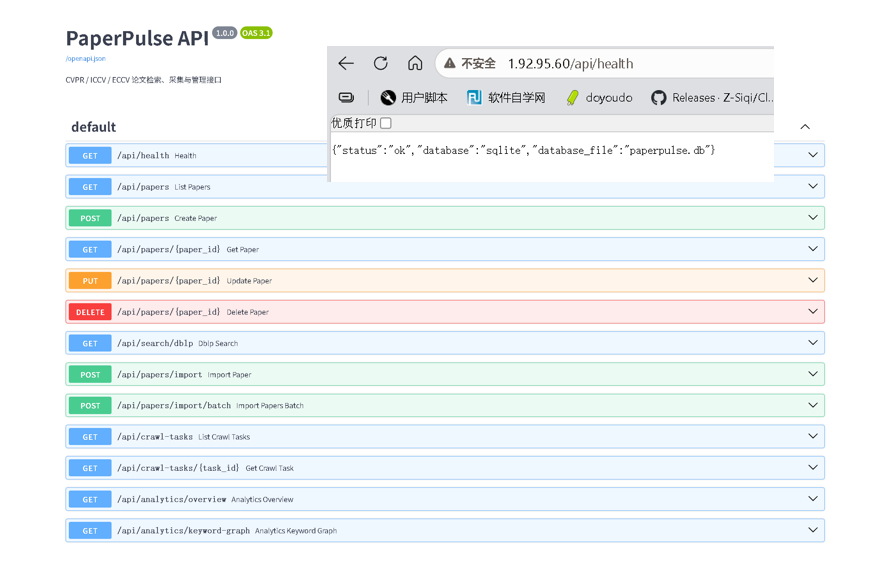The height and width of the screenshot is (575, 891).
Task: Collapse the default section with the up chevron
Action: [805, 127]
